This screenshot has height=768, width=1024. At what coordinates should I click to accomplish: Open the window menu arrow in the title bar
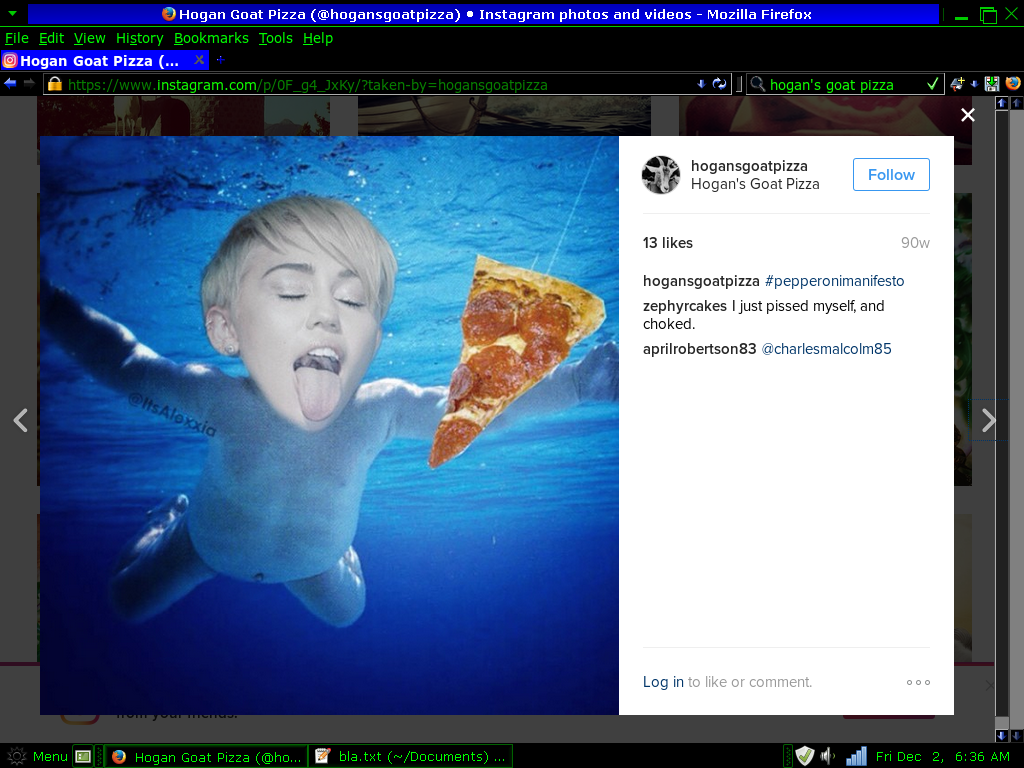click(x=12, y=13)
